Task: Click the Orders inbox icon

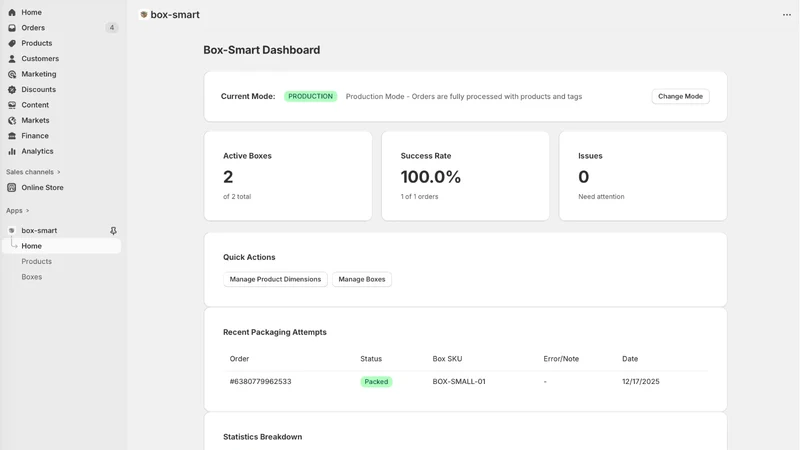Action: [12, 28]
